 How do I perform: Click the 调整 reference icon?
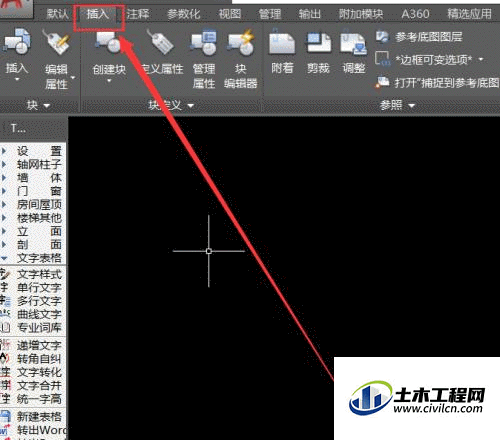click(x=354, y=42)
